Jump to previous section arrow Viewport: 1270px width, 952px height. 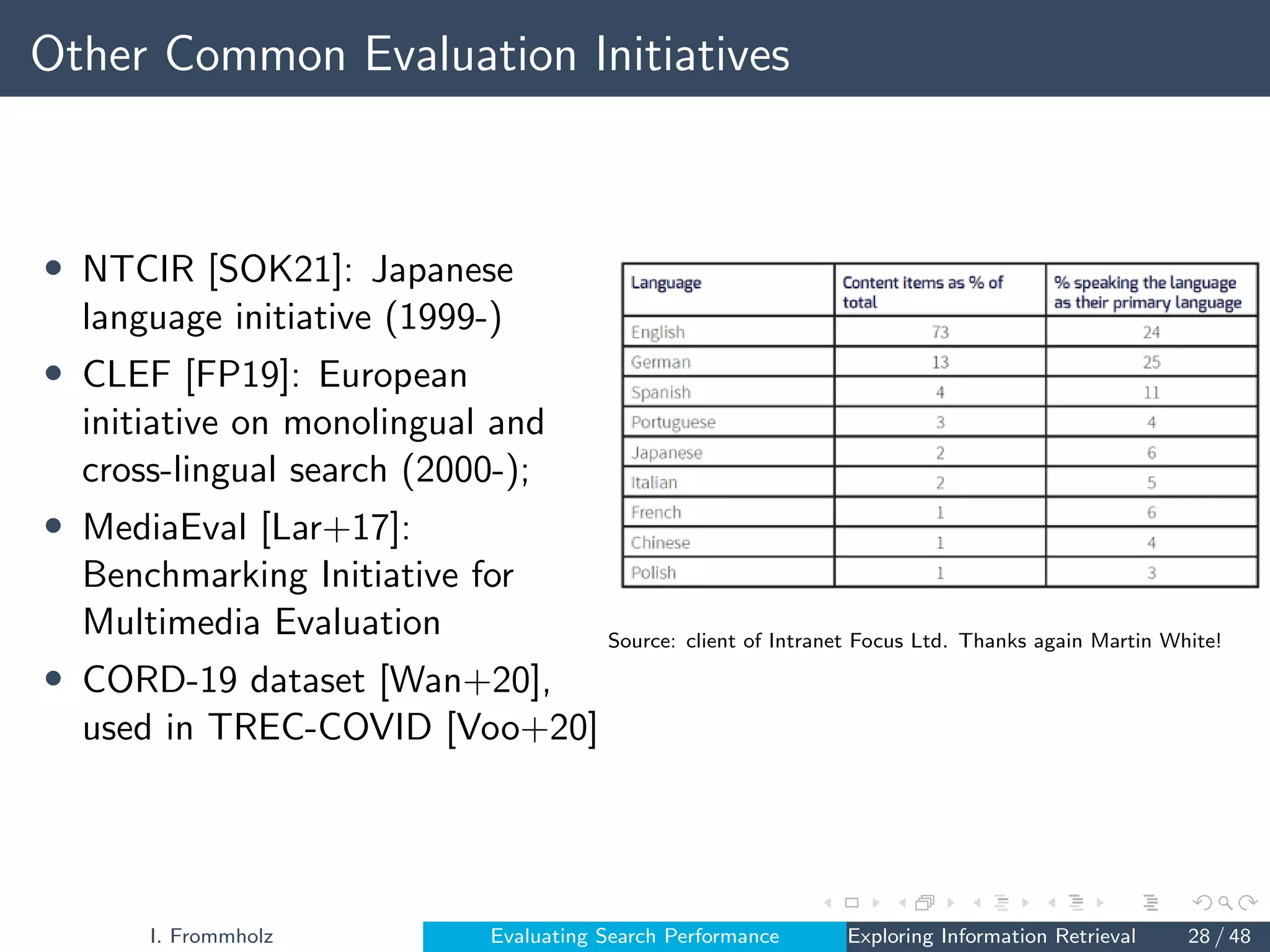(x=1052, y=902)
